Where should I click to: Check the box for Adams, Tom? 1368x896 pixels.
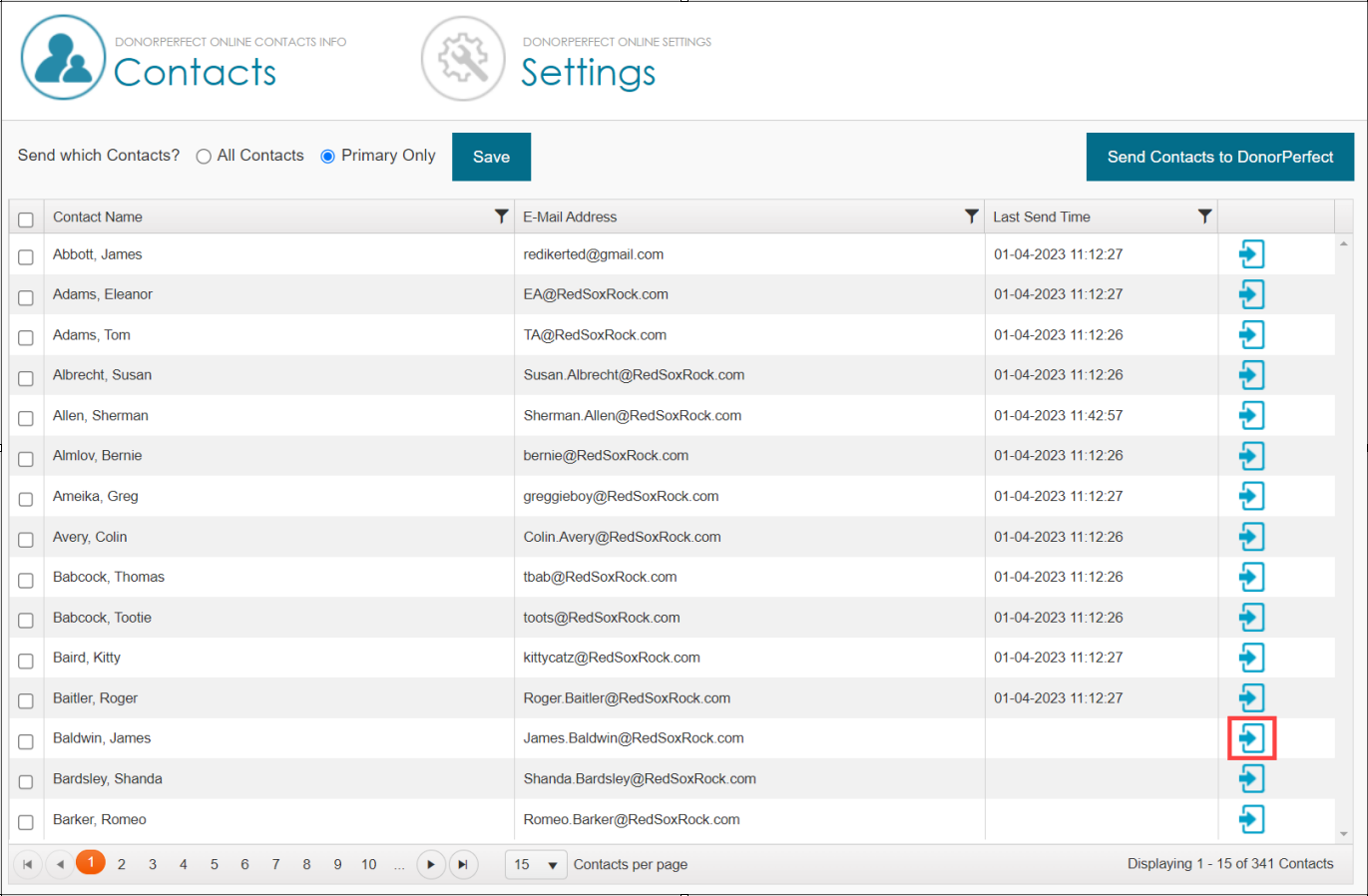[x=26, y=338]
